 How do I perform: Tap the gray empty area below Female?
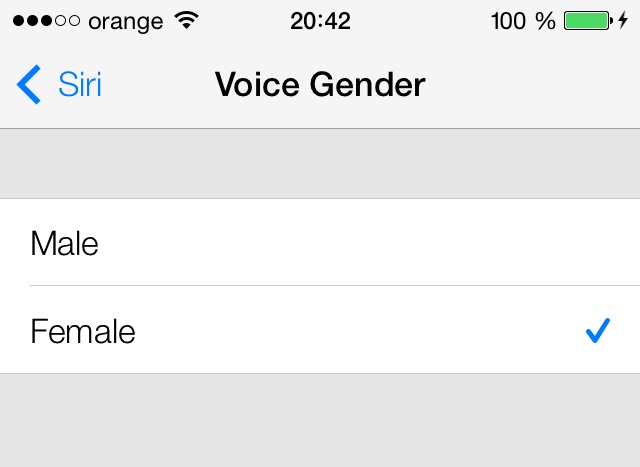coord(320,420)
